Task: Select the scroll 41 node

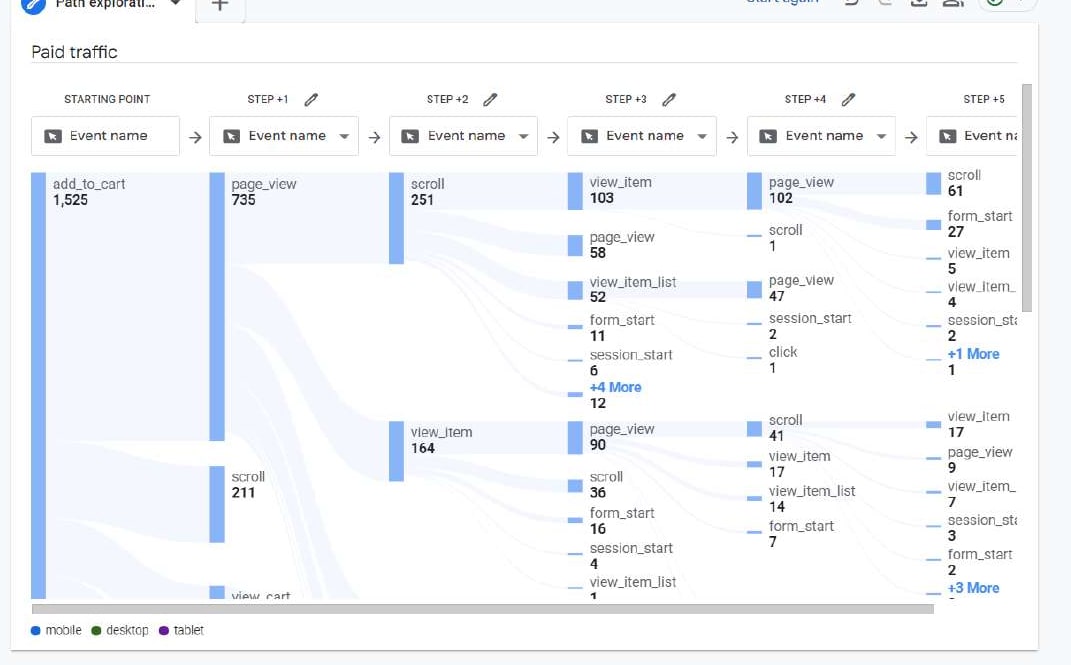Action: 754,429
